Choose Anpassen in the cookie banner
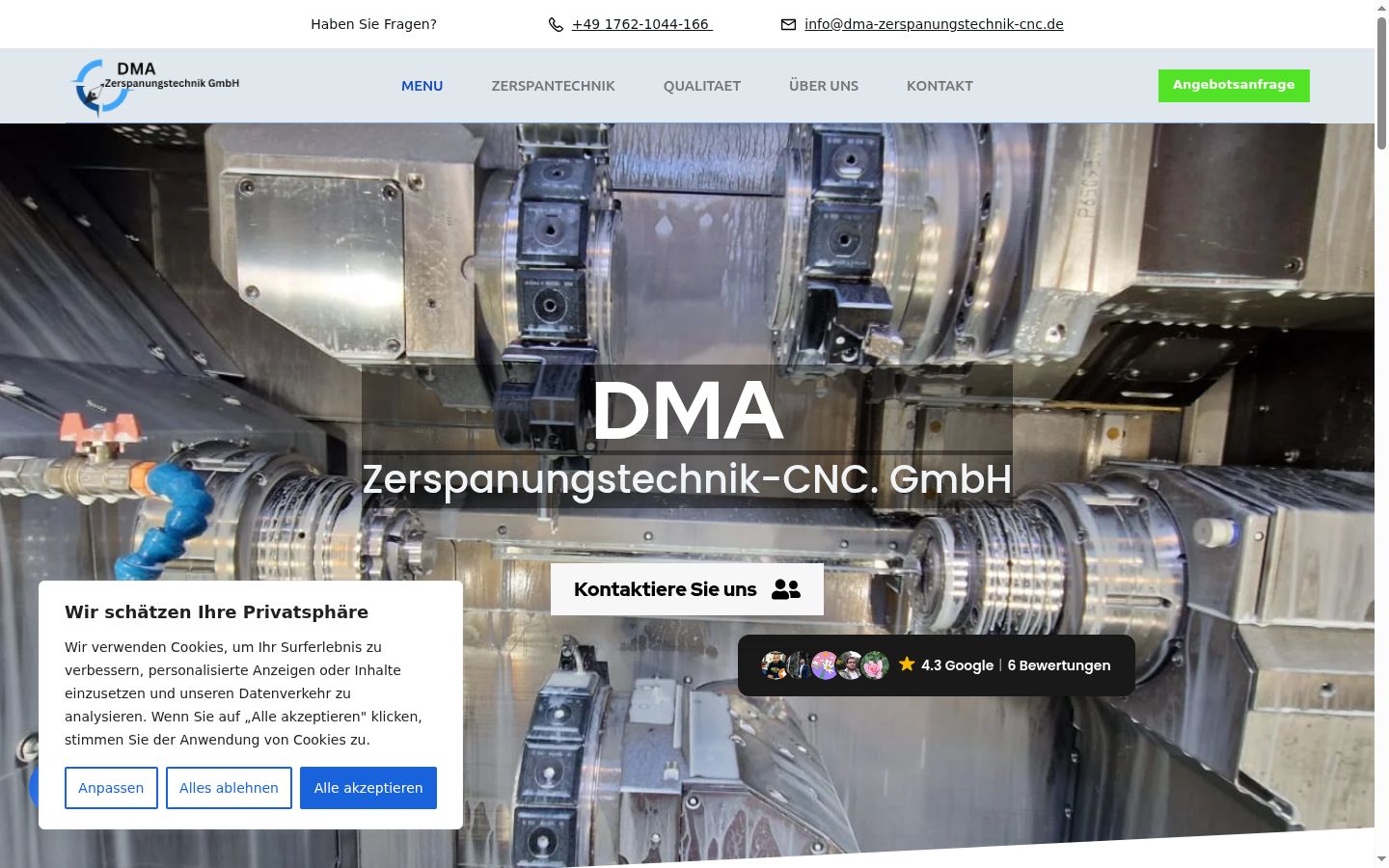 tap(111, 788)
